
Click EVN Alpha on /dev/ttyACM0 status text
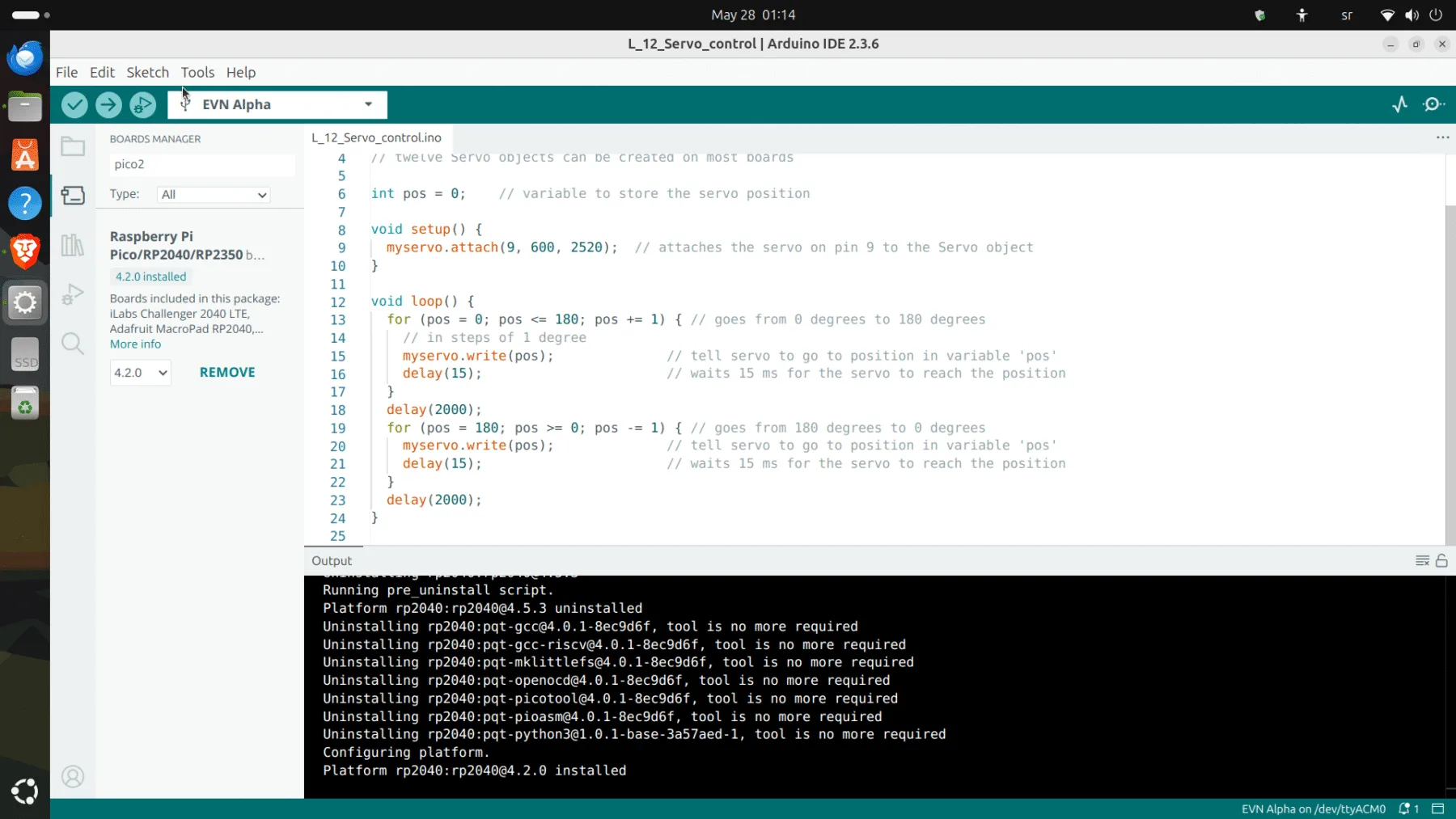(1313, 808)
